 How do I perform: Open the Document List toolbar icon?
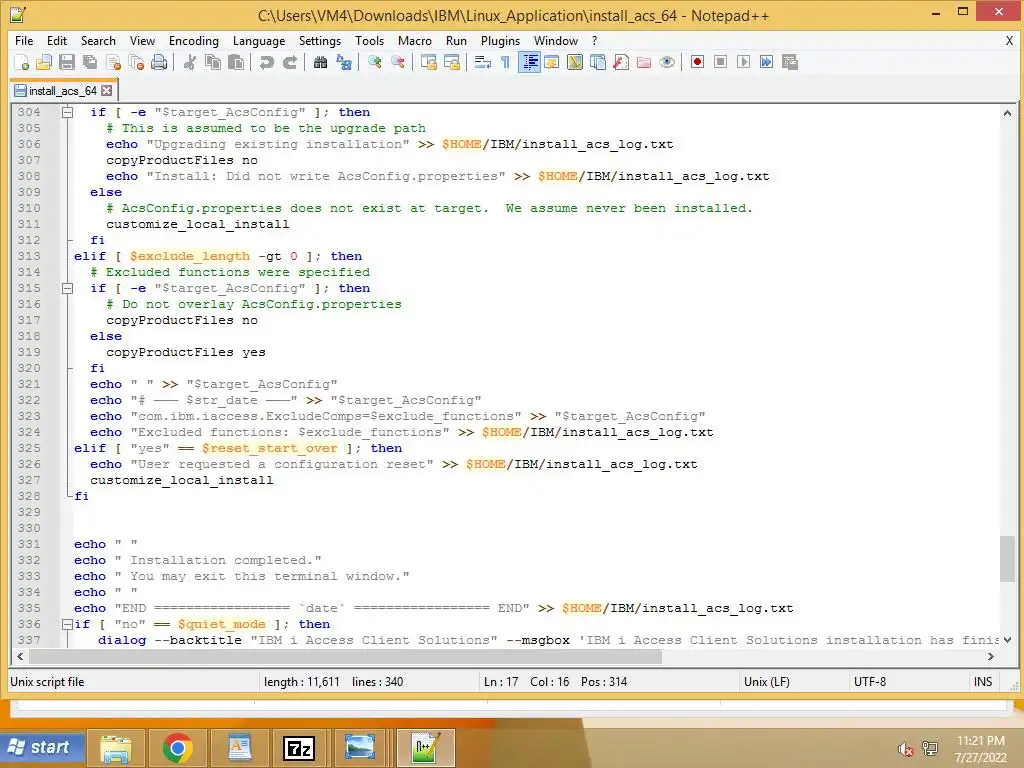pyautogui.click(x=598, y=62)
